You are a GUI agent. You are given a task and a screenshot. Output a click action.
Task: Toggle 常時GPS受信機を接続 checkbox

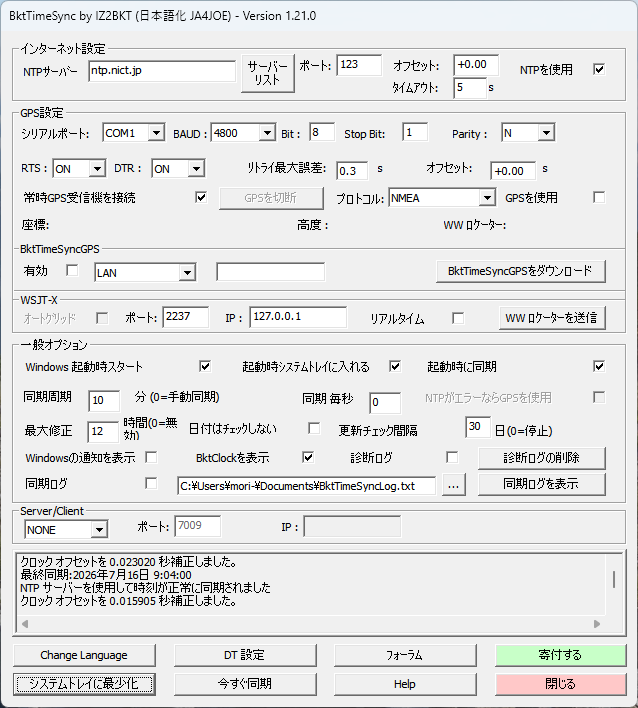(x=201, y=197)
